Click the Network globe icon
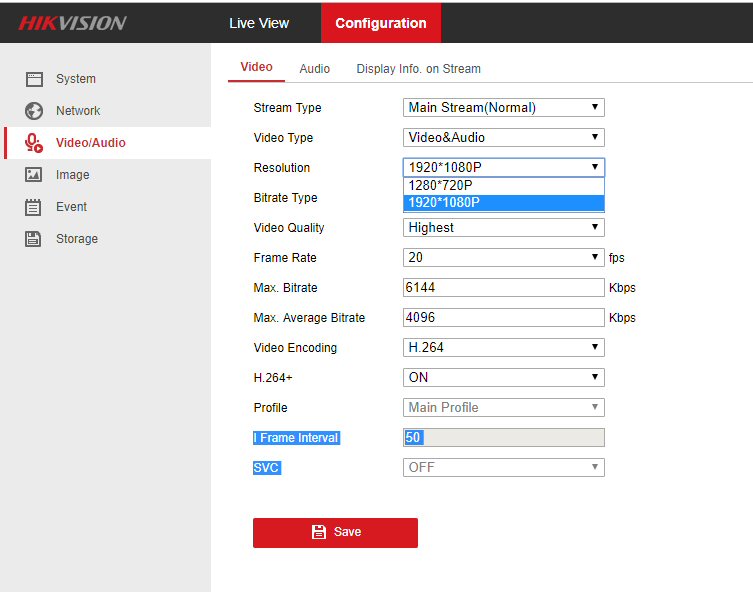Image resolution: width=753 pixels, height=592 pixels. [34, 111]
